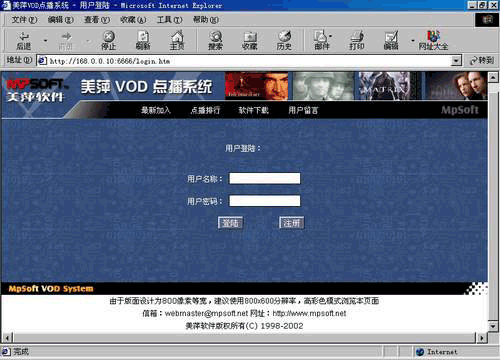Open the 帮助(H) menu
Viewport: 500px width, 360px height.
pos(206,20)
